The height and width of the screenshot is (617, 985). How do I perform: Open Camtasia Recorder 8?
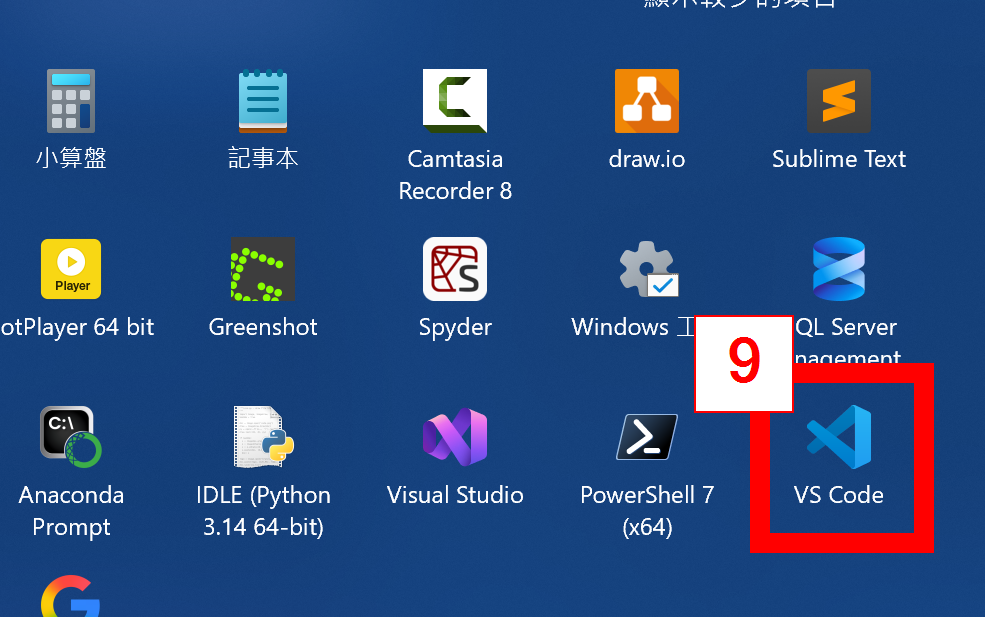point(455,101)
